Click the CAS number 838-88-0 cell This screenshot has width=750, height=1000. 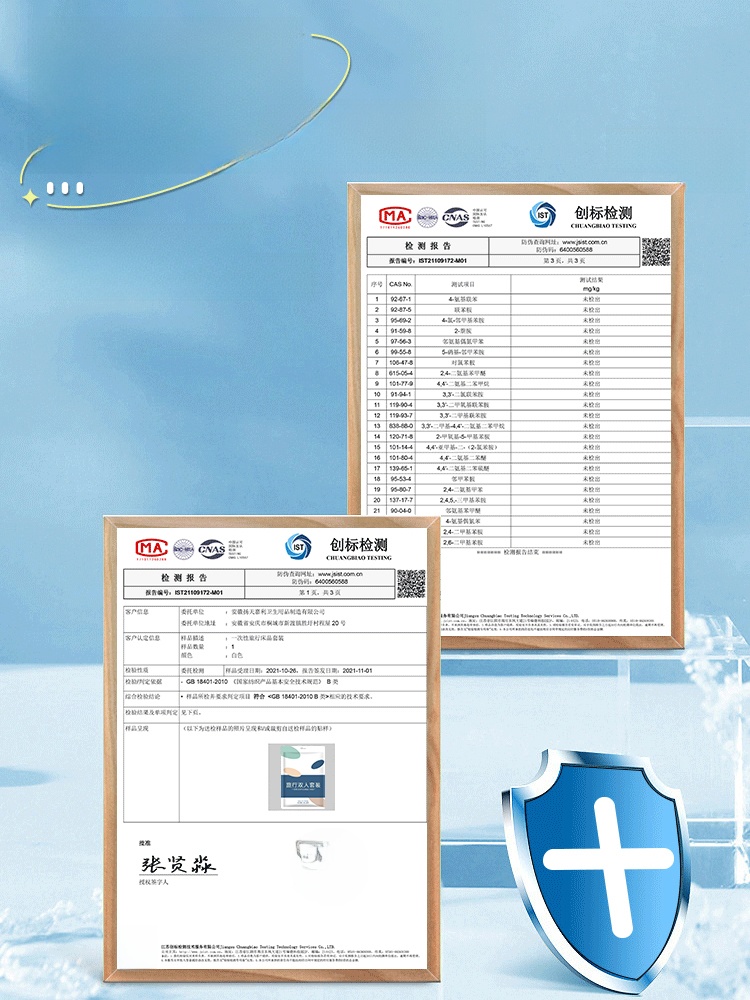click(401, 425)
